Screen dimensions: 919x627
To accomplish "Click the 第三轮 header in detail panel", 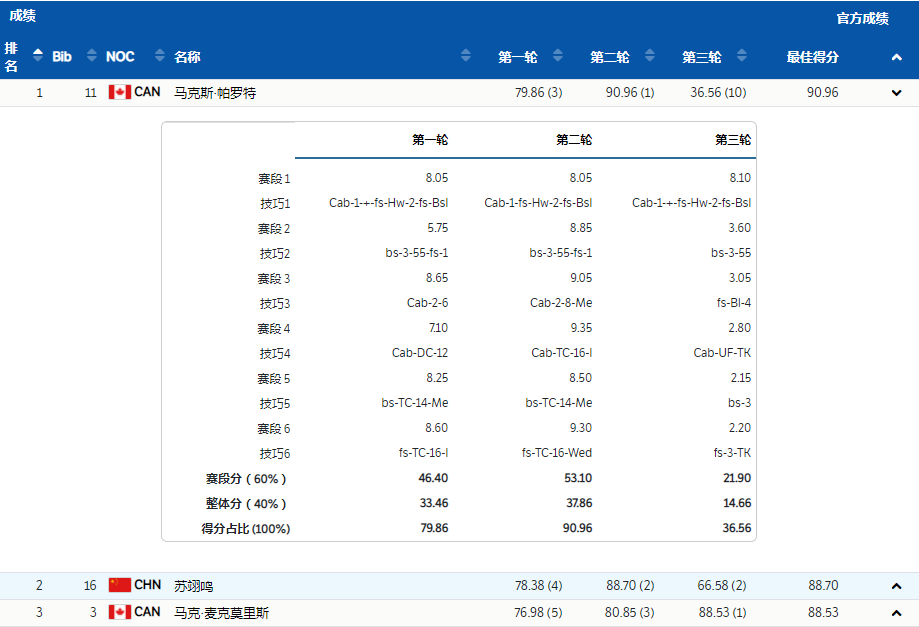I will 733,139.
